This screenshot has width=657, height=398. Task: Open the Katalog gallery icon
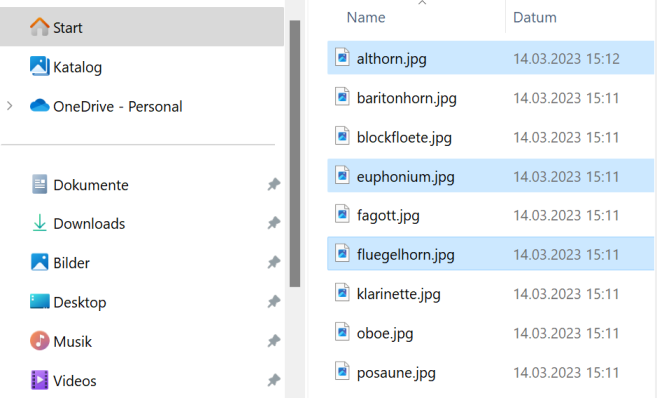click(39, 66)
